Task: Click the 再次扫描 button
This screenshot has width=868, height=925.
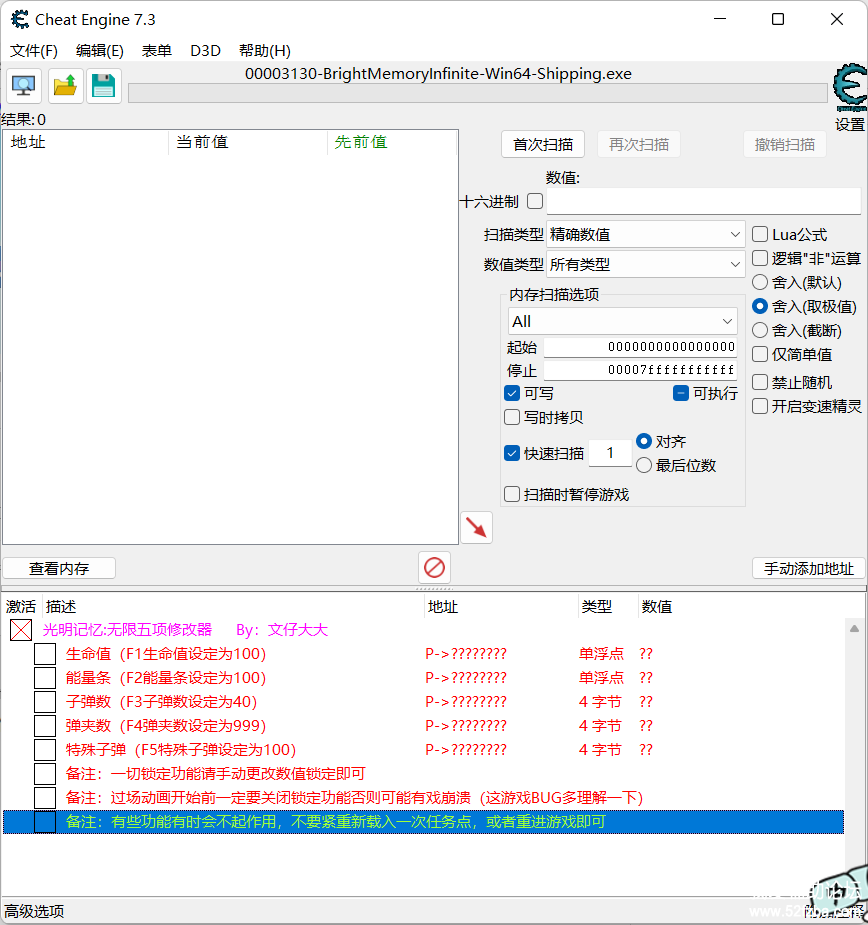Action: [x=638, y=145]
